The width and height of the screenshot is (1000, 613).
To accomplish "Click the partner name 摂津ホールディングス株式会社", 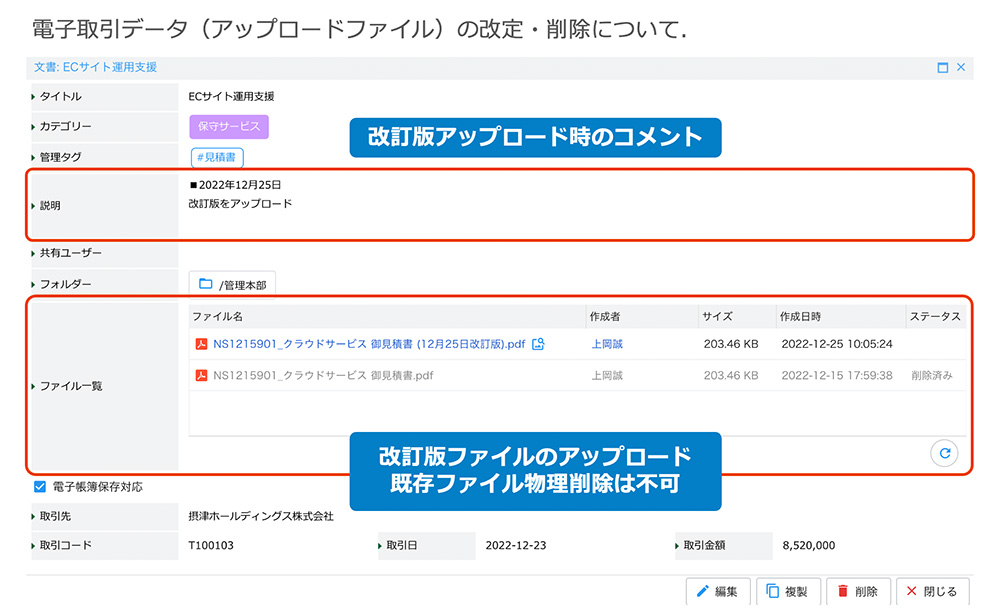I will 261,516.
